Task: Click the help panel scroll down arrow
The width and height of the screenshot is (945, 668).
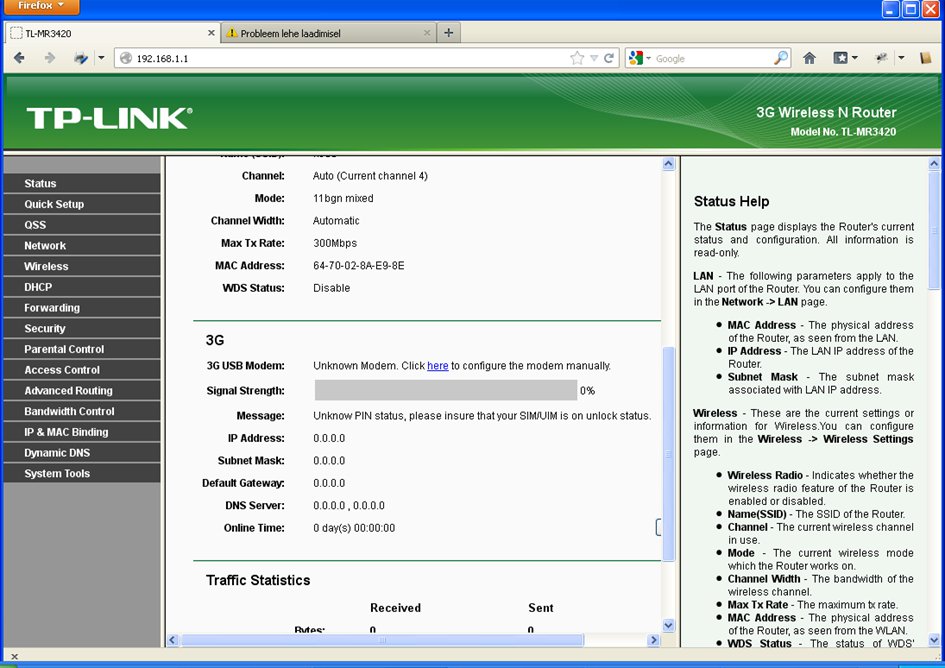Action: pos(934,640)
